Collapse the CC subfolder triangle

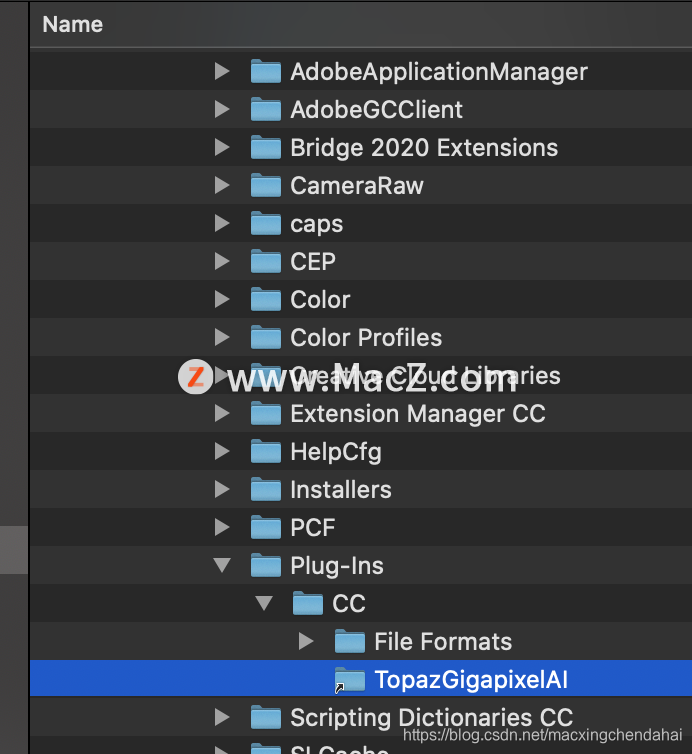click(264, 603)
